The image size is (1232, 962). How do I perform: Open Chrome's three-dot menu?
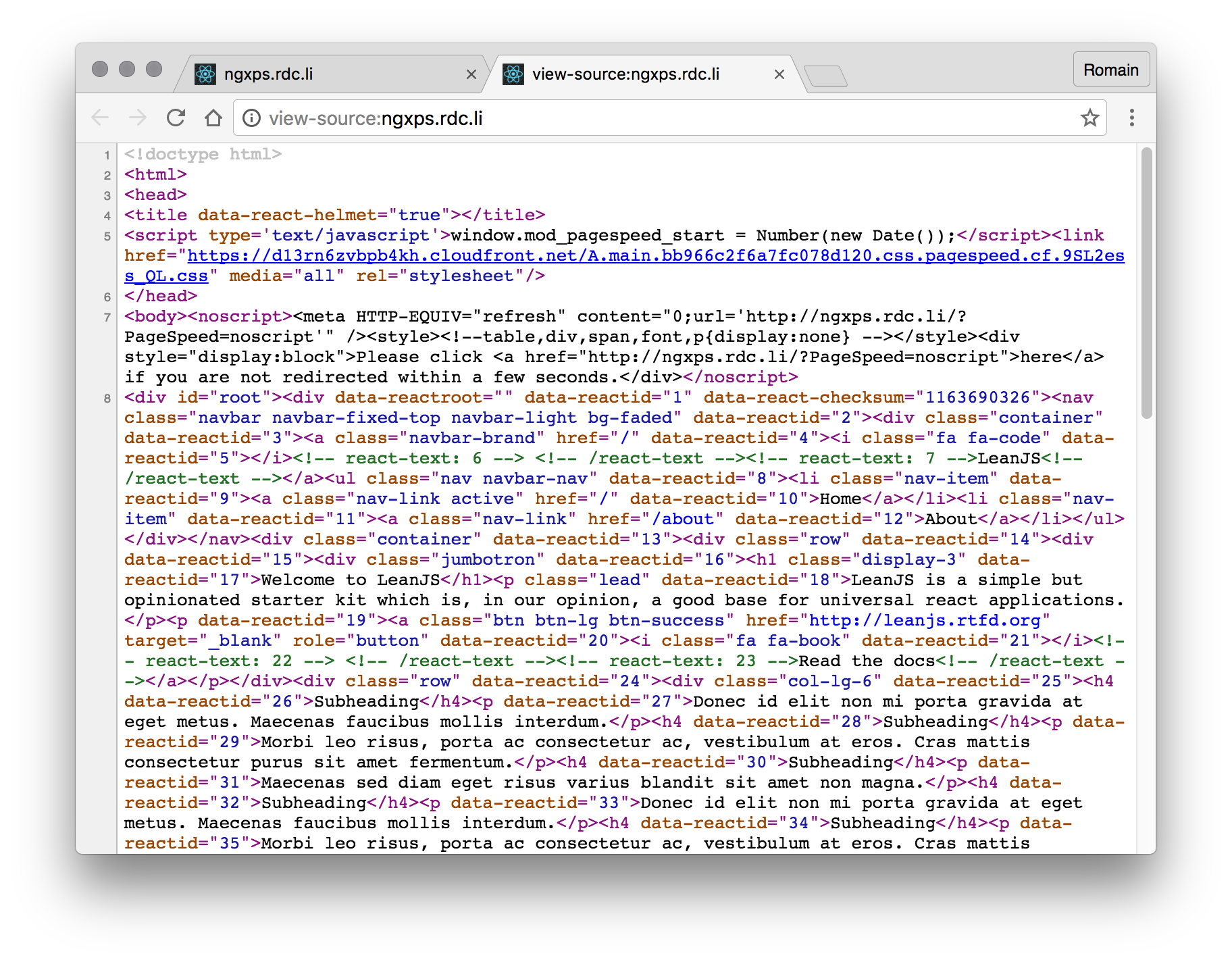coord(1131,118)
